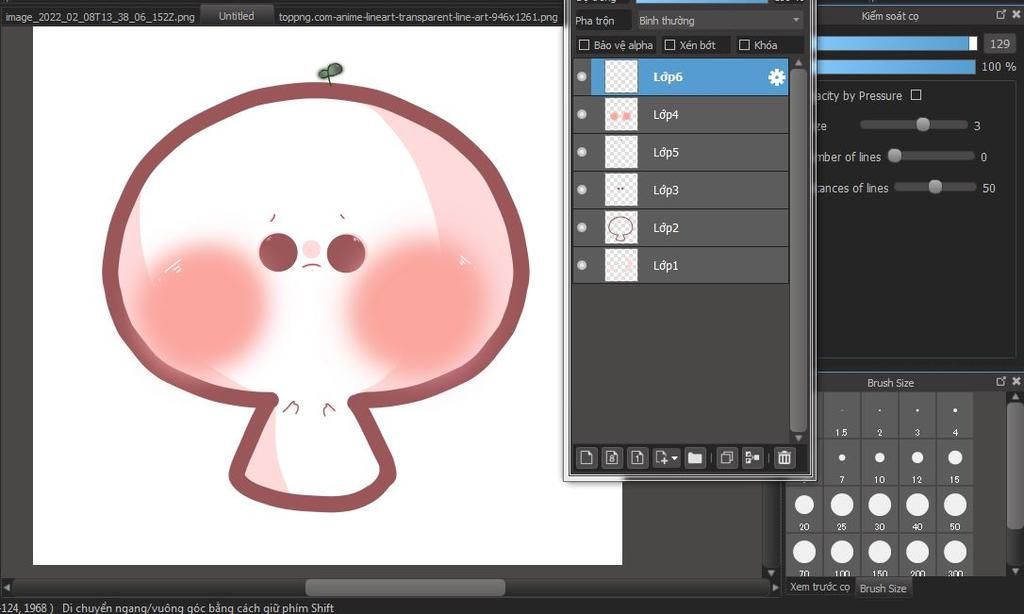Delete layer with trash icon
This screenshot has height=614, width=1024.
[785, 458]
